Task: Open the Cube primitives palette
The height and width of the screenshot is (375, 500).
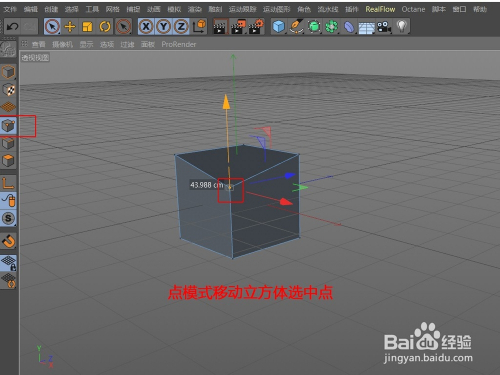Action: coord(279,26)
